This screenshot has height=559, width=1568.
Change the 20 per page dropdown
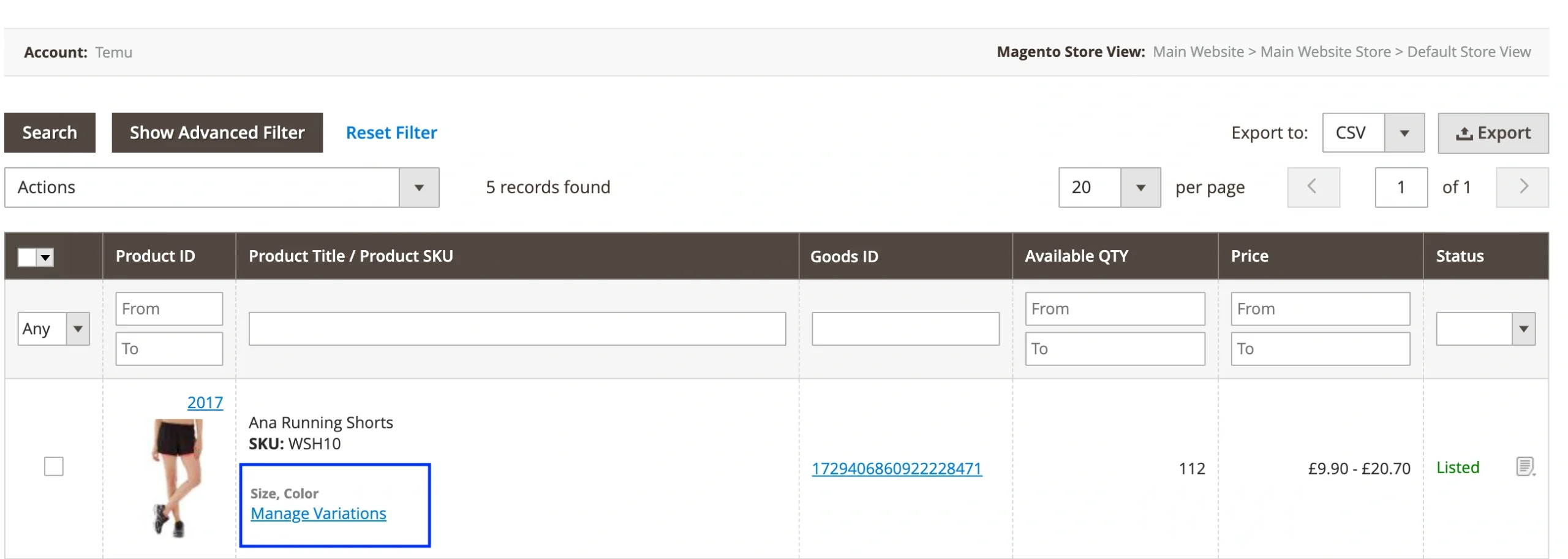pos(1139,187)
